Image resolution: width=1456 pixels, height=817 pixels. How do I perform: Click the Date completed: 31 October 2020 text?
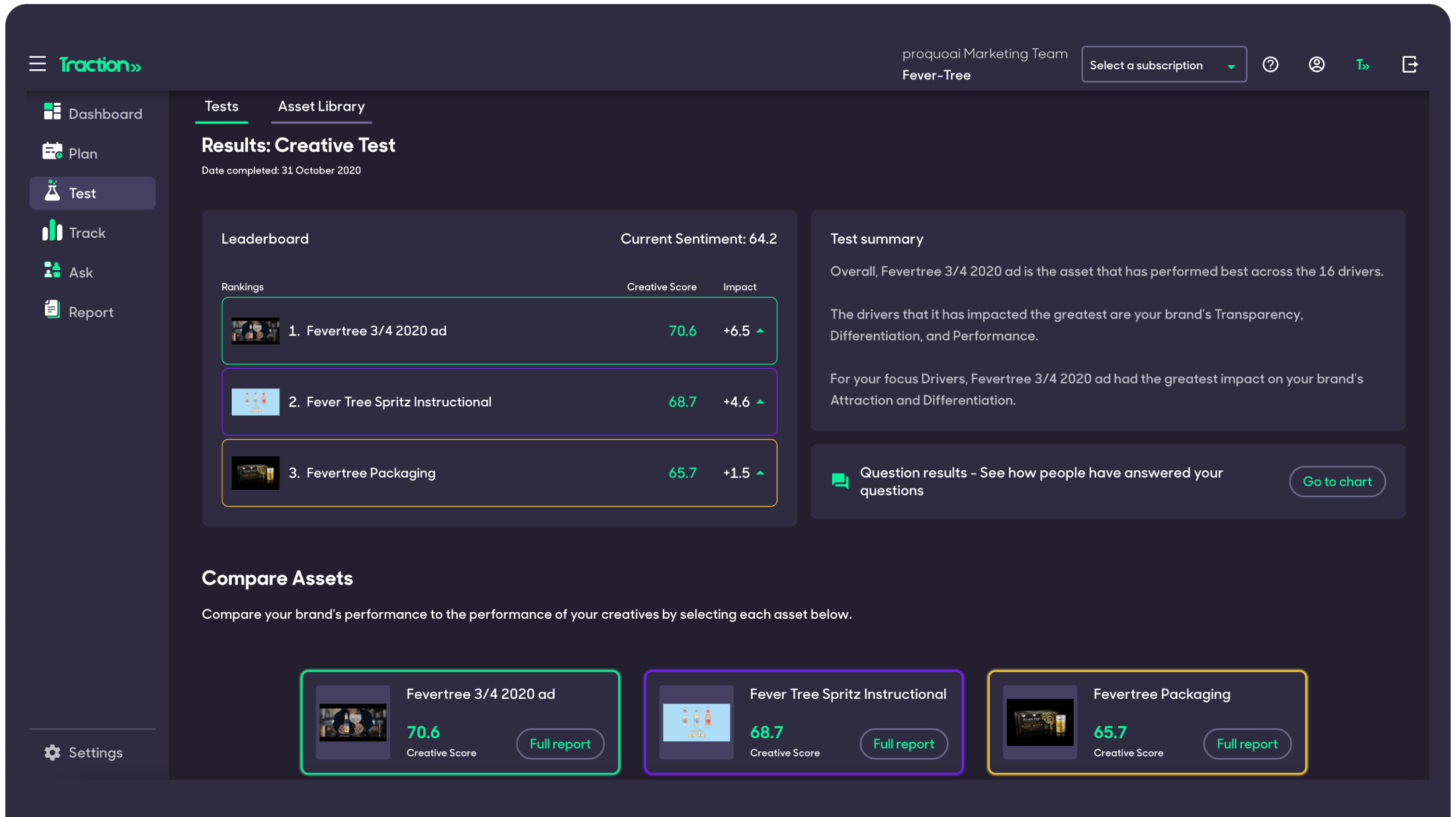281,171
